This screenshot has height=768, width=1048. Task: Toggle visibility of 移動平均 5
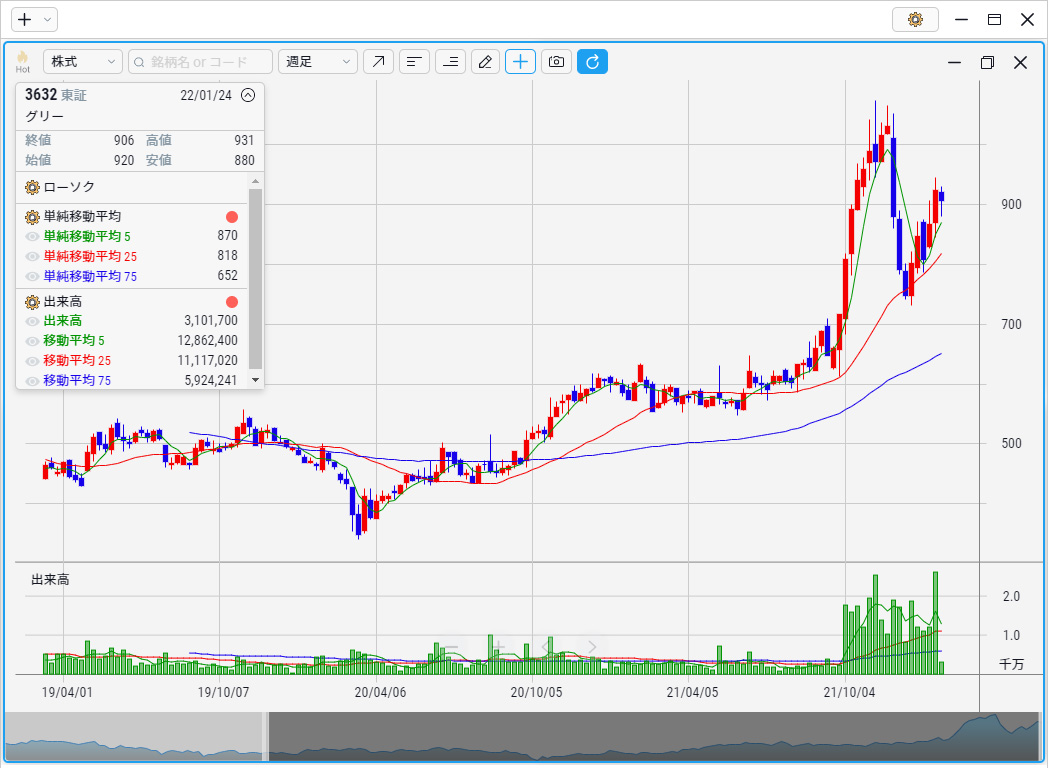coord(31,341)
